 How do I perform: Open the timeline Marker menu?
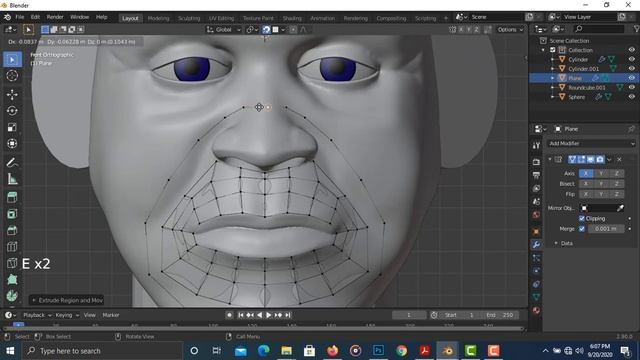pos(111,315)
